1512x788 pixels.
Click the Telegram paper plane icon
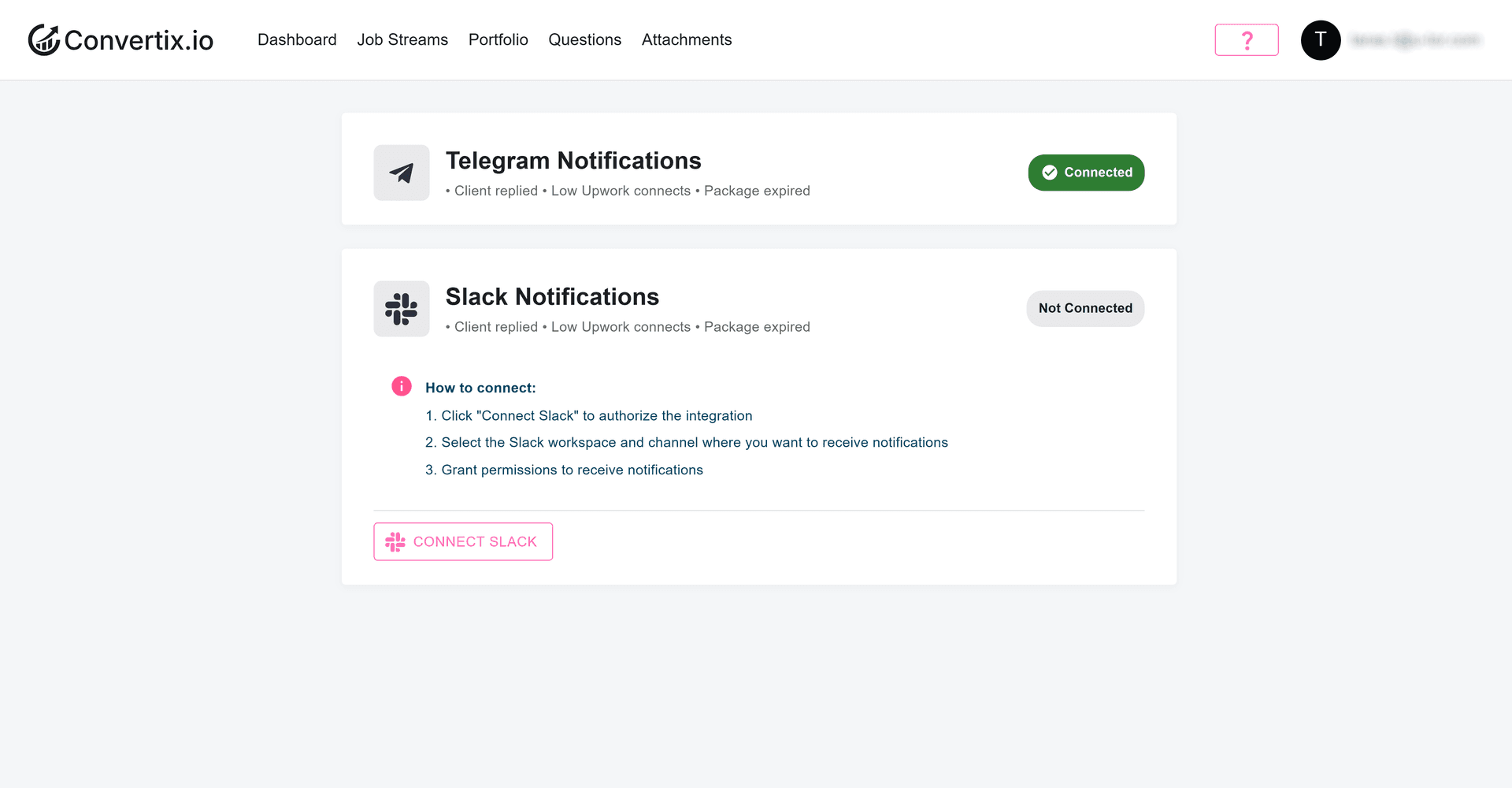pyautogui.click(x=402, y=173)
